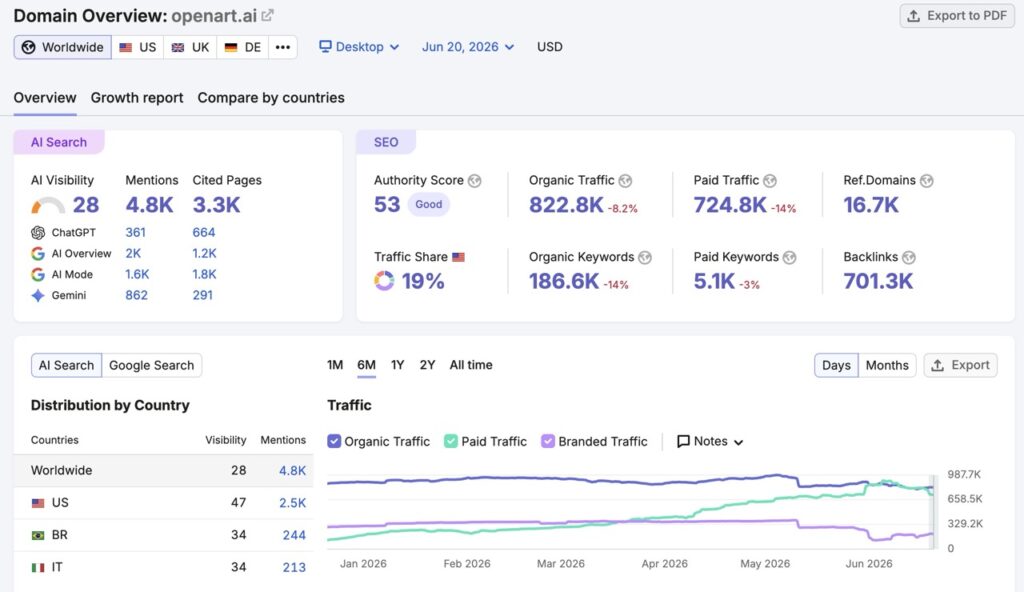
Task: Open Compare by countries tab
Action: point(271,98)
